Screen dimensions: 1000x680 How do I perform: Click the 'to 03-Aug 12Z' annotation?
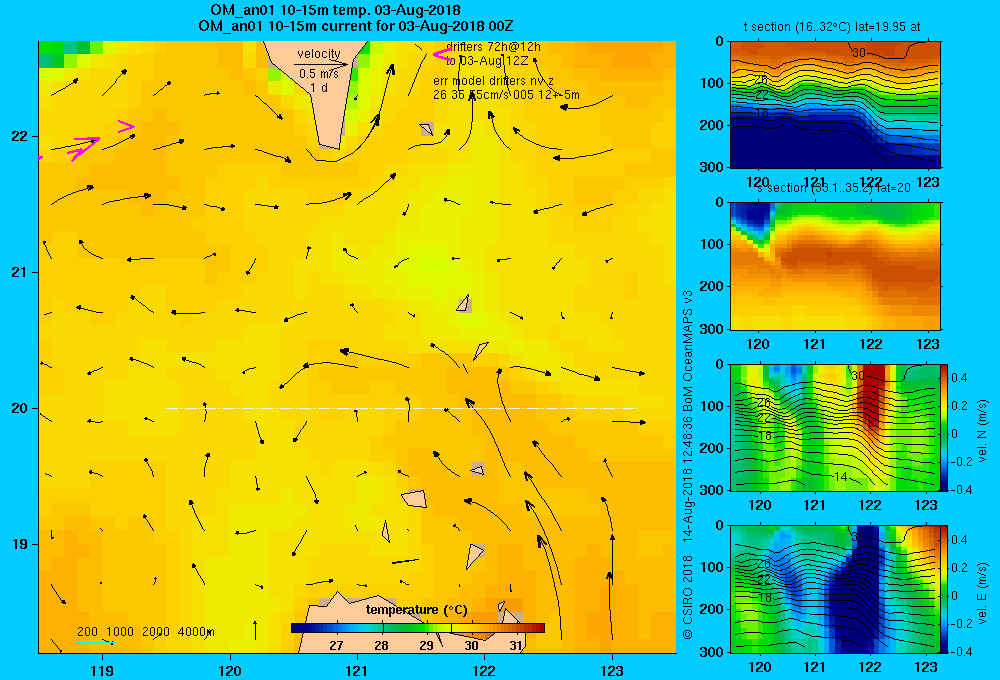tap(486, 61)
